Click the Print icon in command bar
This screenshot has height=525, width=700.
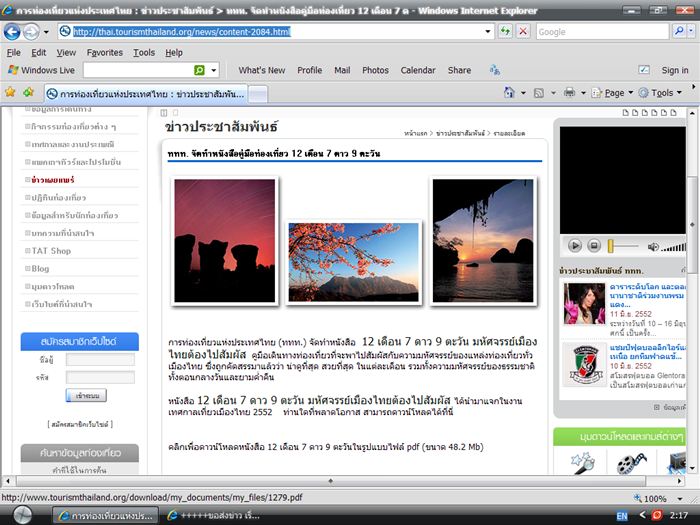568,92
